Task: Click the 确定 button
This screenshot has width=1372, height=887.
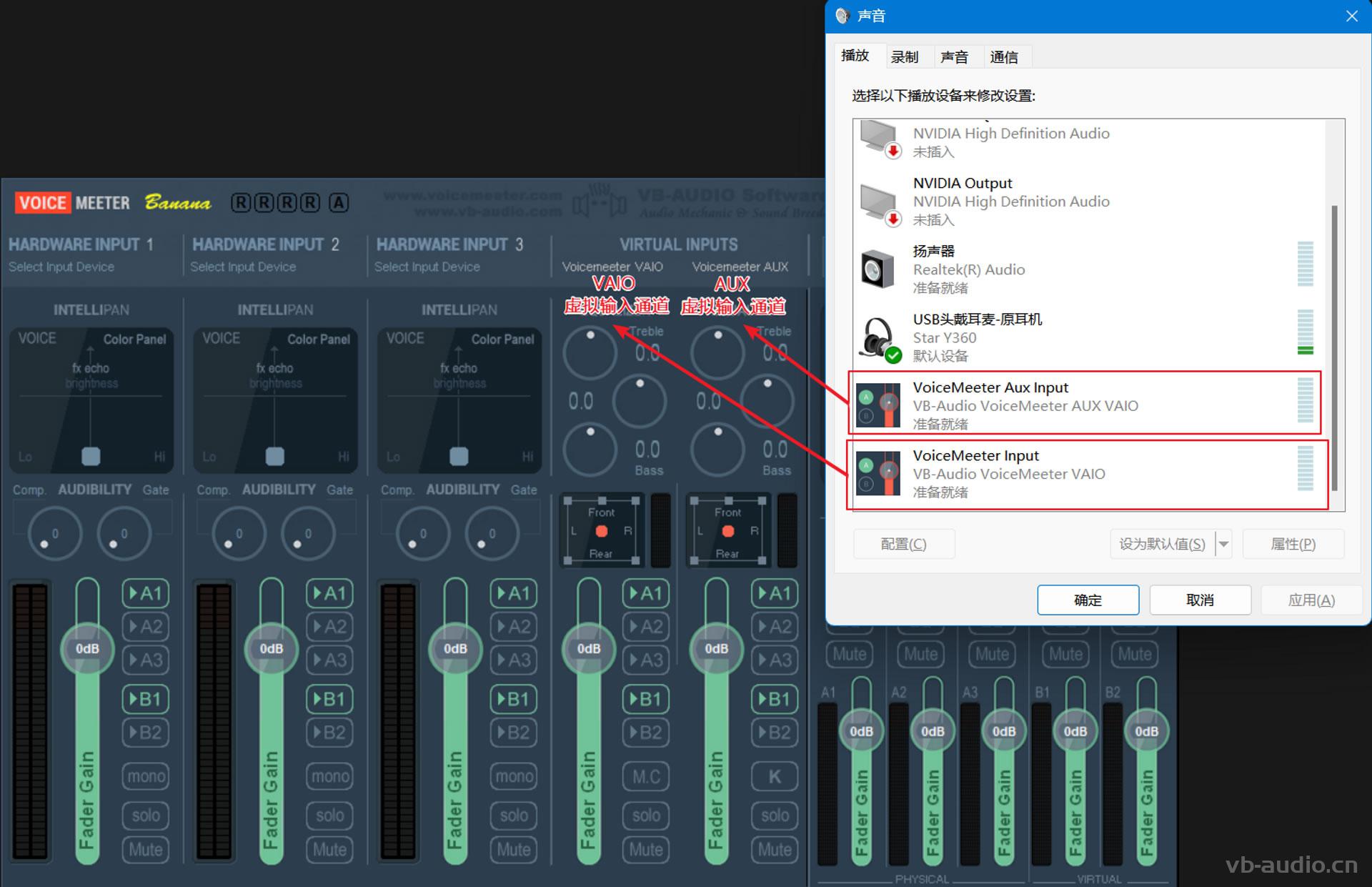Action: 1088,600
